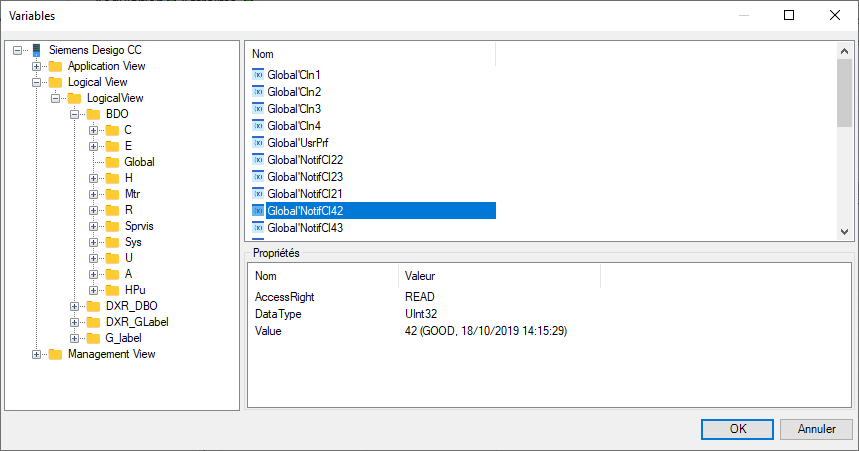Click the Application View folder icon
The height and width of the screenshot is (451, 859).
pyautogui.click(x=55, y=66)
